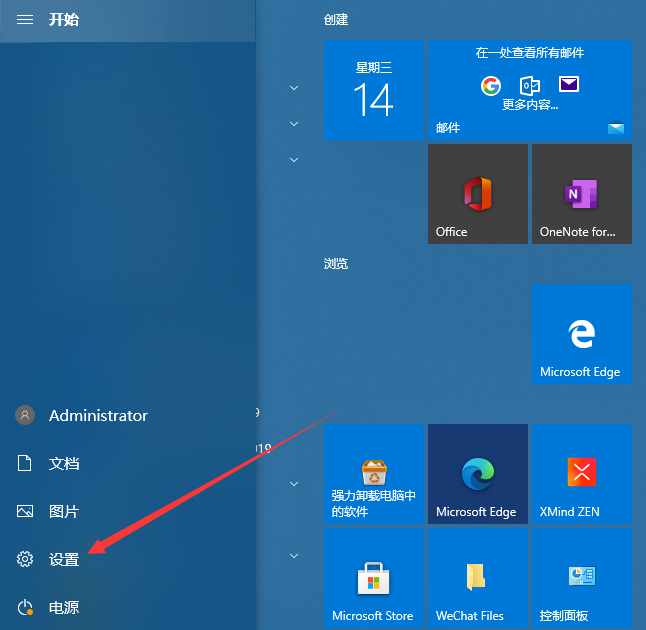Open the Microsoft Store tile
The width and height of the screenshot is (646, 630).
373,577
